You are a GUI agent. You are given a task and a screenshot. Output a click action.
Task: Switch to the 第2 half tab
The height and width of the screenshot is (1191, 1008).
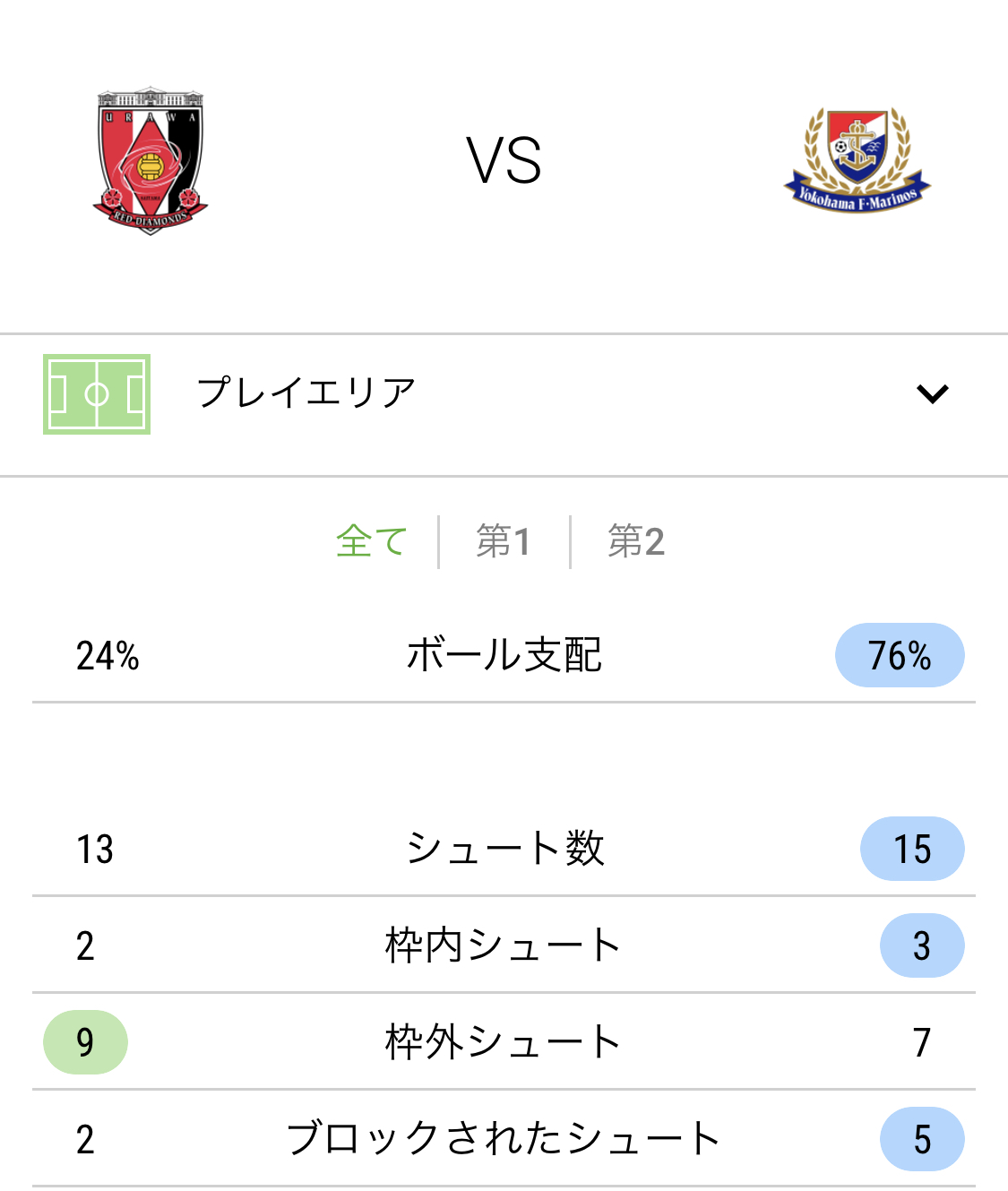click(x=636, y=541)
